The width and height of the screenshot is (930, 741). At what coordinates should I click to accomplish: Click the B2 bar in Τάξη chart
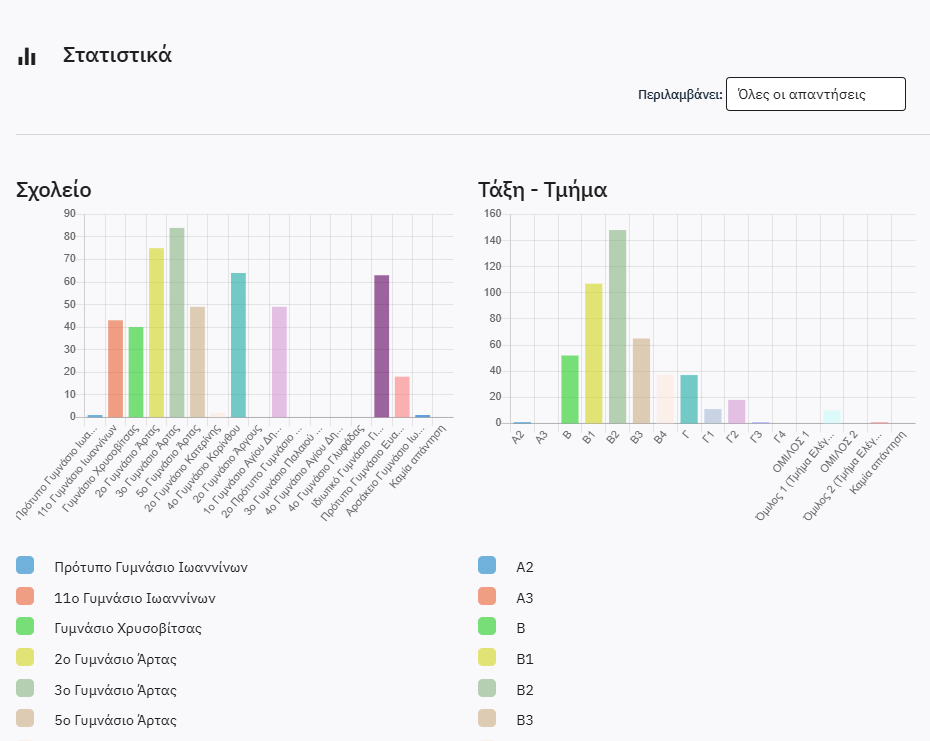[x=617, y=326]
